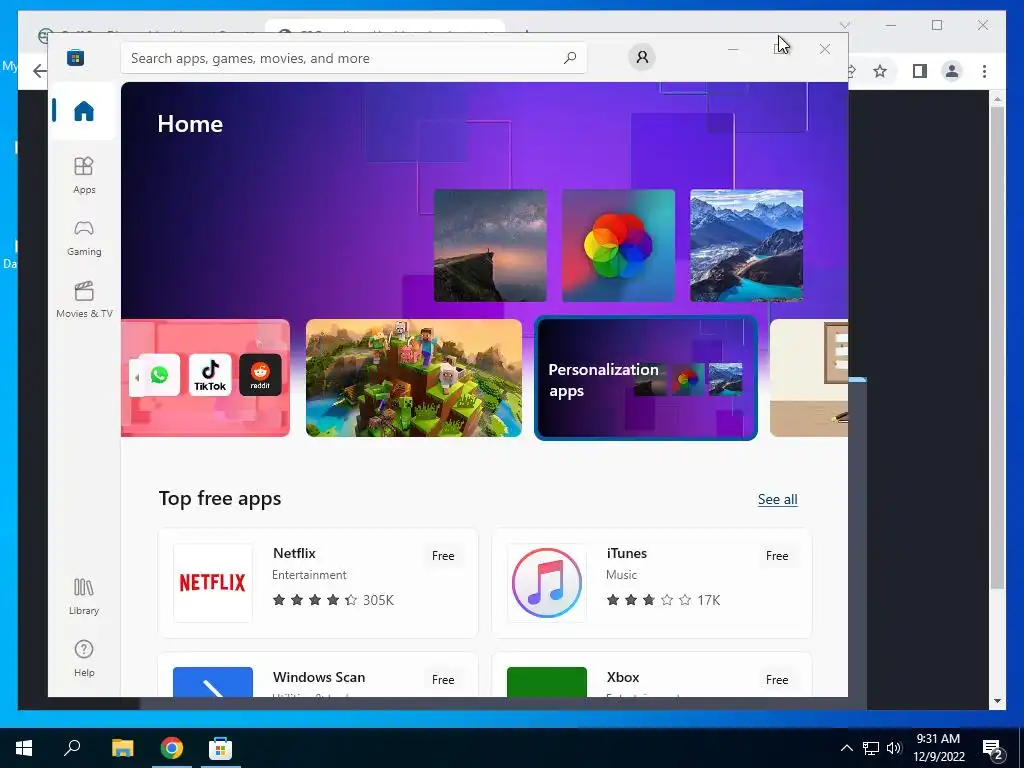
Task: Open Movies & TV section
Action: point(84,300)
